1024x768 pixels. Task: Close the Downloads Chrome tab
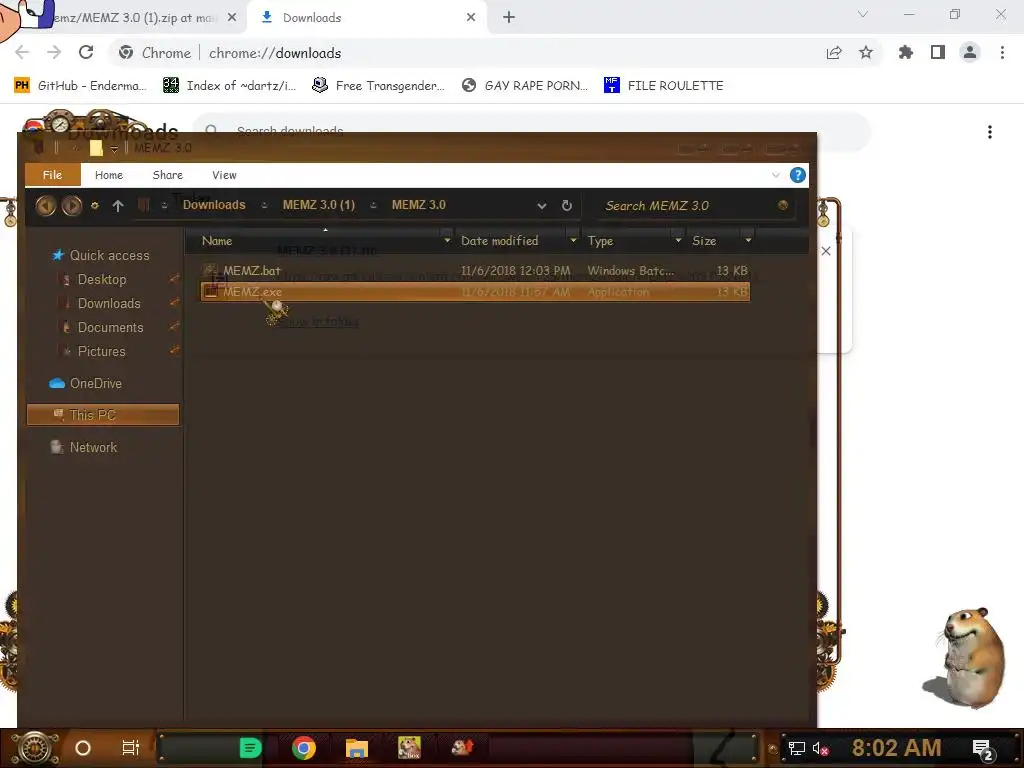pos(471,18)
